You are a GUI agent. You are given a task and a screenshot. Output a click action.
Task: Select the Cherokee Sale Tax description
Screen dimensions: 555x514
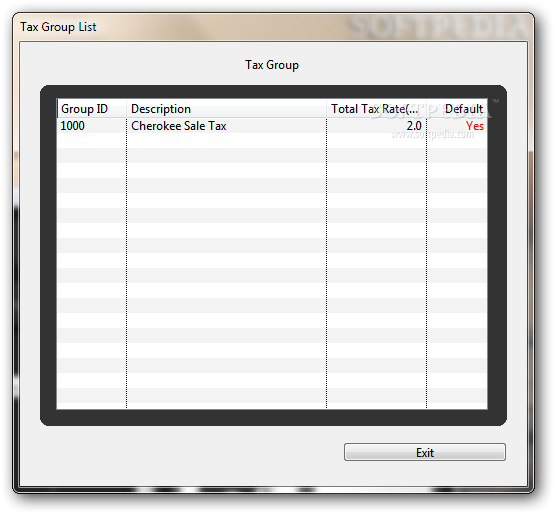pyautogui.click(x=179, y=126)
